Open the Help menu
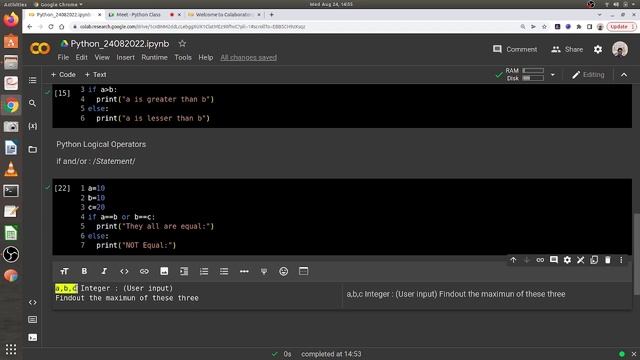 [206, 58]
